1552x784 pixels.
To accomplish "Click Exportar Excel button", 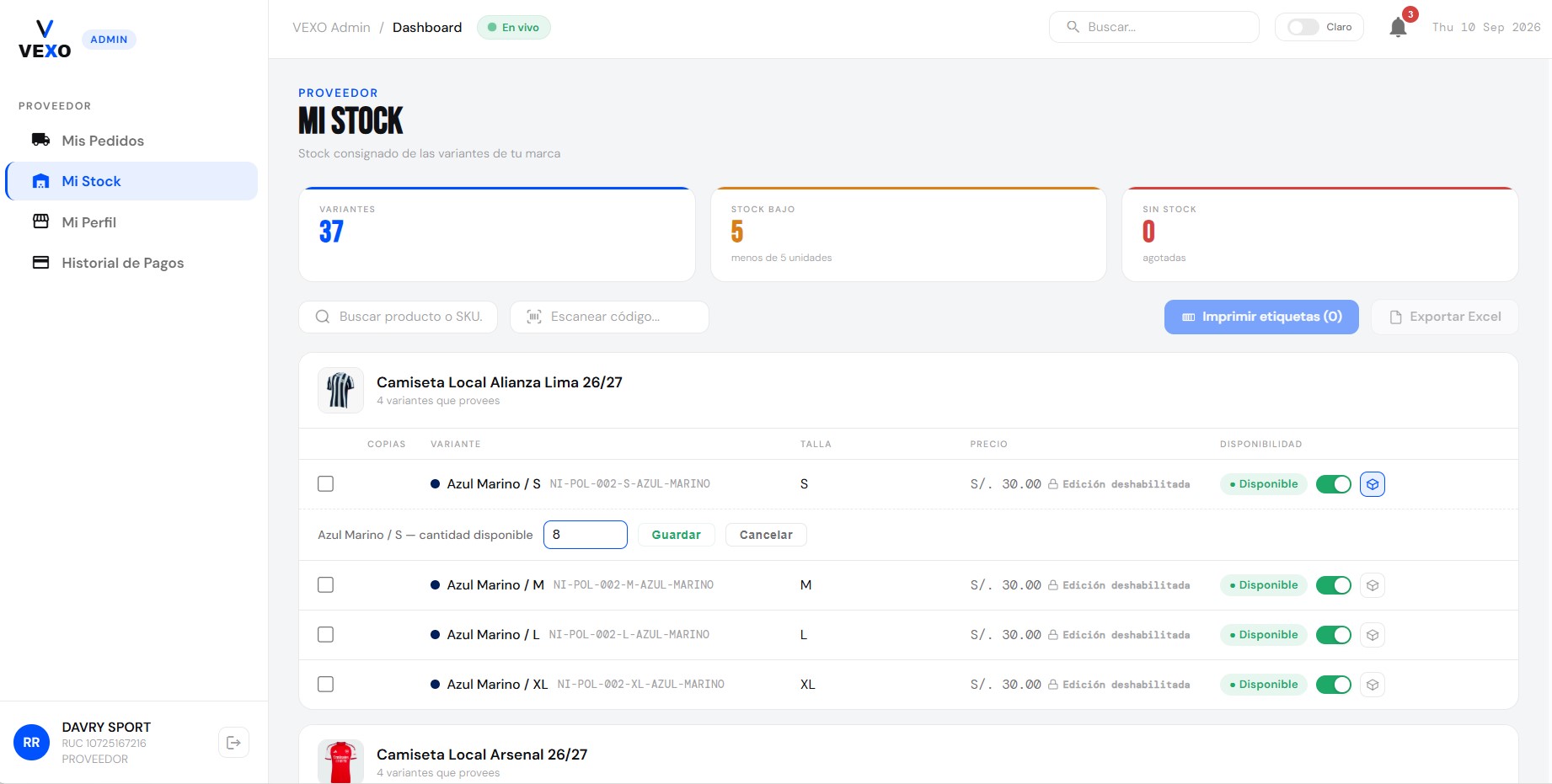I will (x=1445, y=317).
